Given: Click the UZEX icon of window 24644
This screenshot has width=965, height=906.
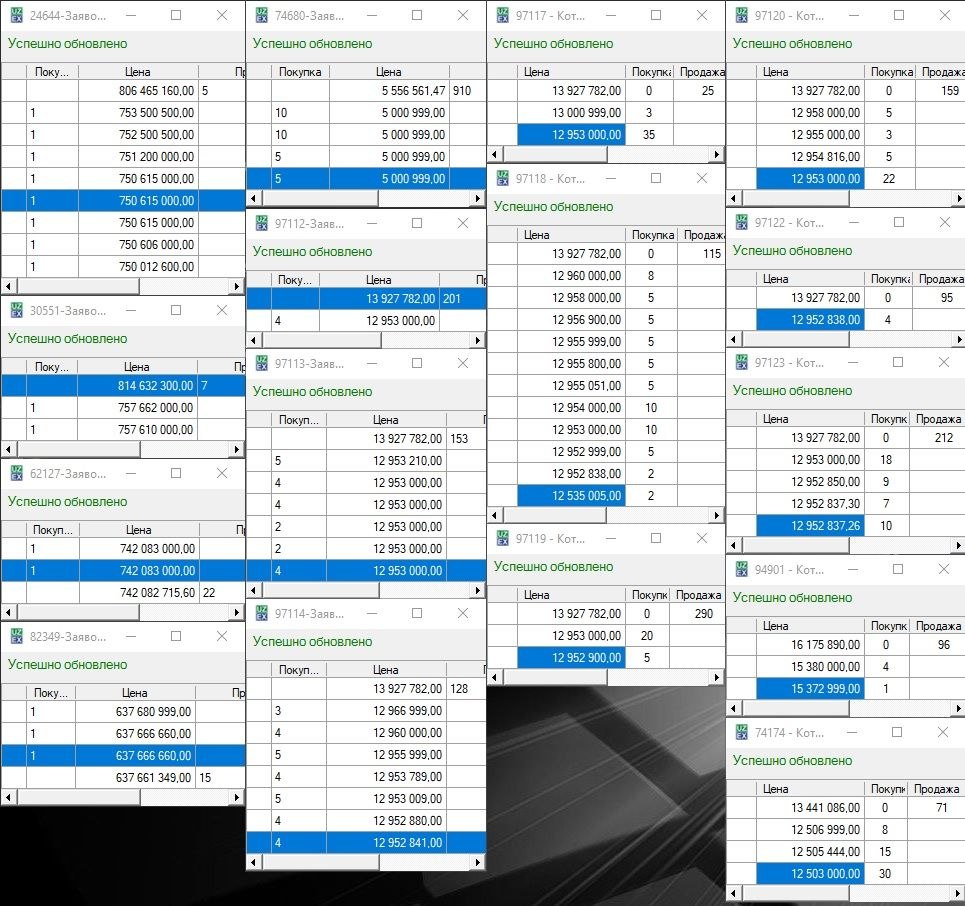Looking at the screenshot, I should pyautogui.click(x=16, y=15).
